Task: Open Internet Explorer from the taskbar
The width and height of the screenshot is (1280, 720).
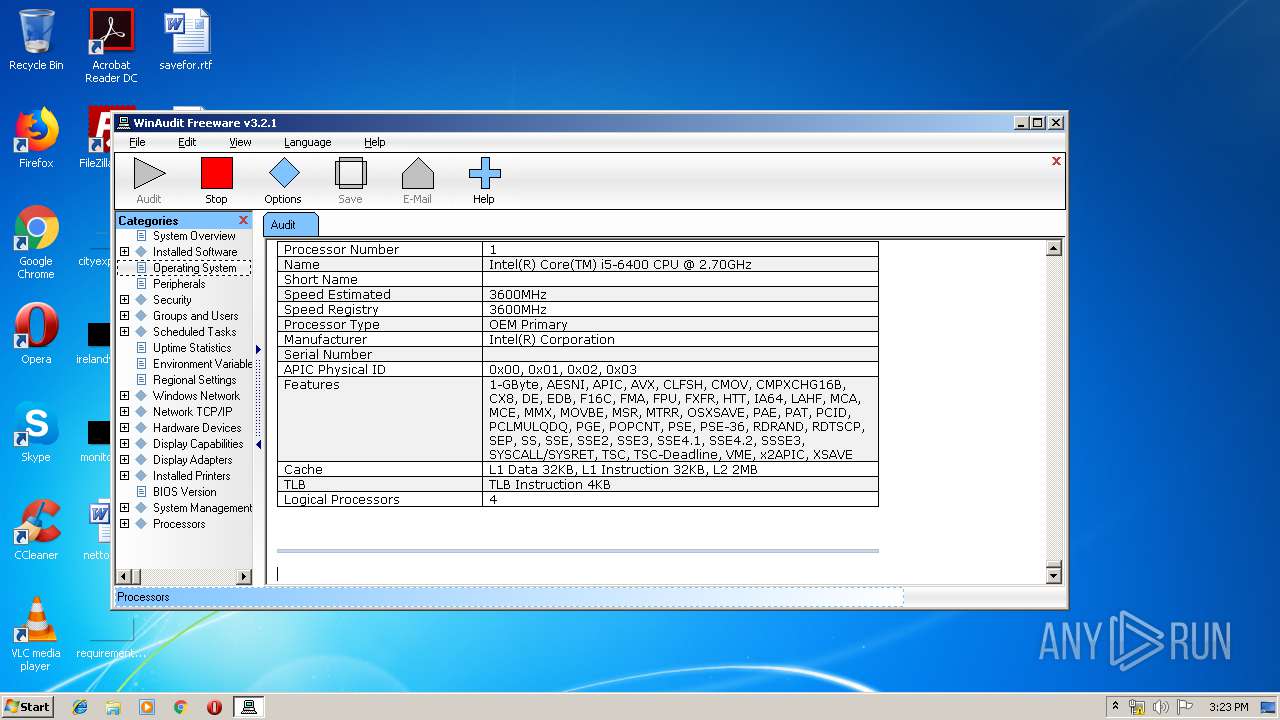Action: tap(80, 707)
